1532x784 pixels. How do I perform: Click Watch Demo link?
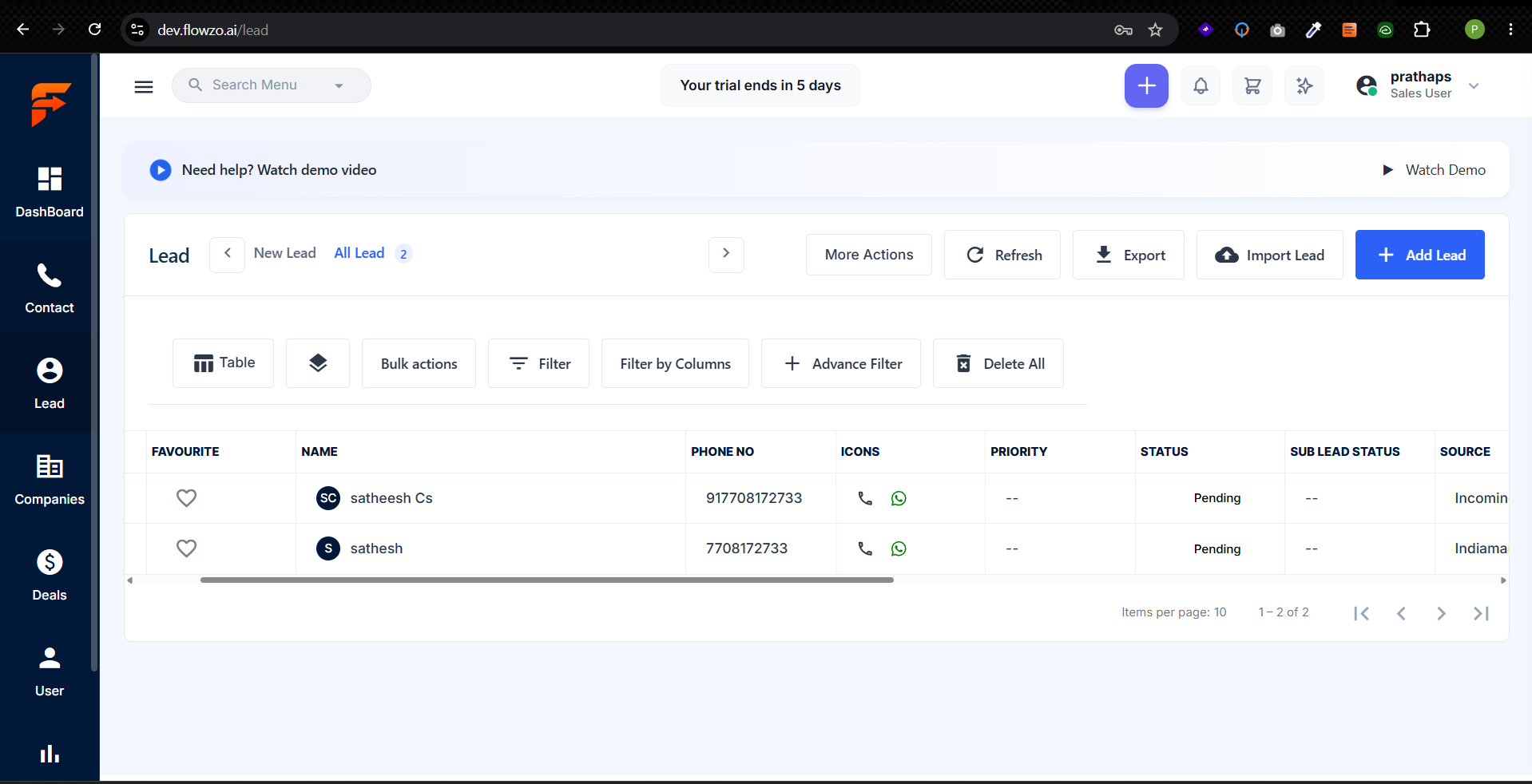pos(1434,170)
